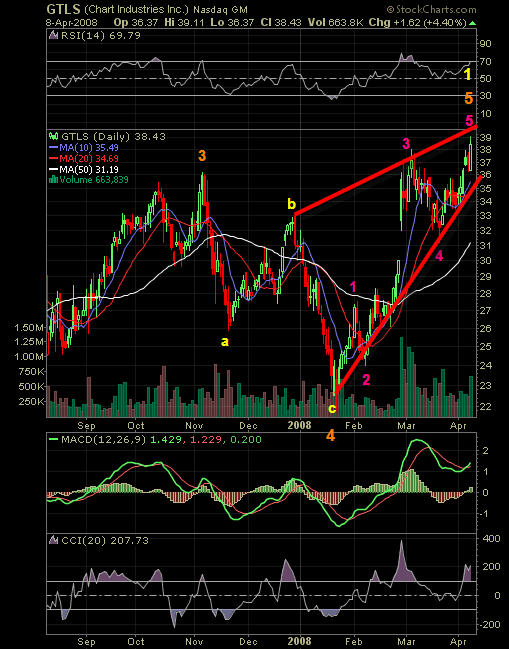Select the company name (Chart Industries Inc.)
Image resolution: width=509 pixels, height=649 pixels.
pyautogui.click(x=137, y=10)
